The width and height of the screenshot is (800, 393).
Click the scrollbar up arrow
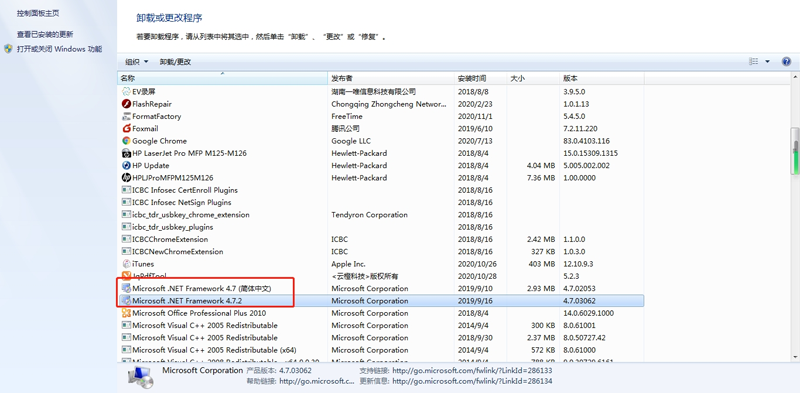point(795,77)
